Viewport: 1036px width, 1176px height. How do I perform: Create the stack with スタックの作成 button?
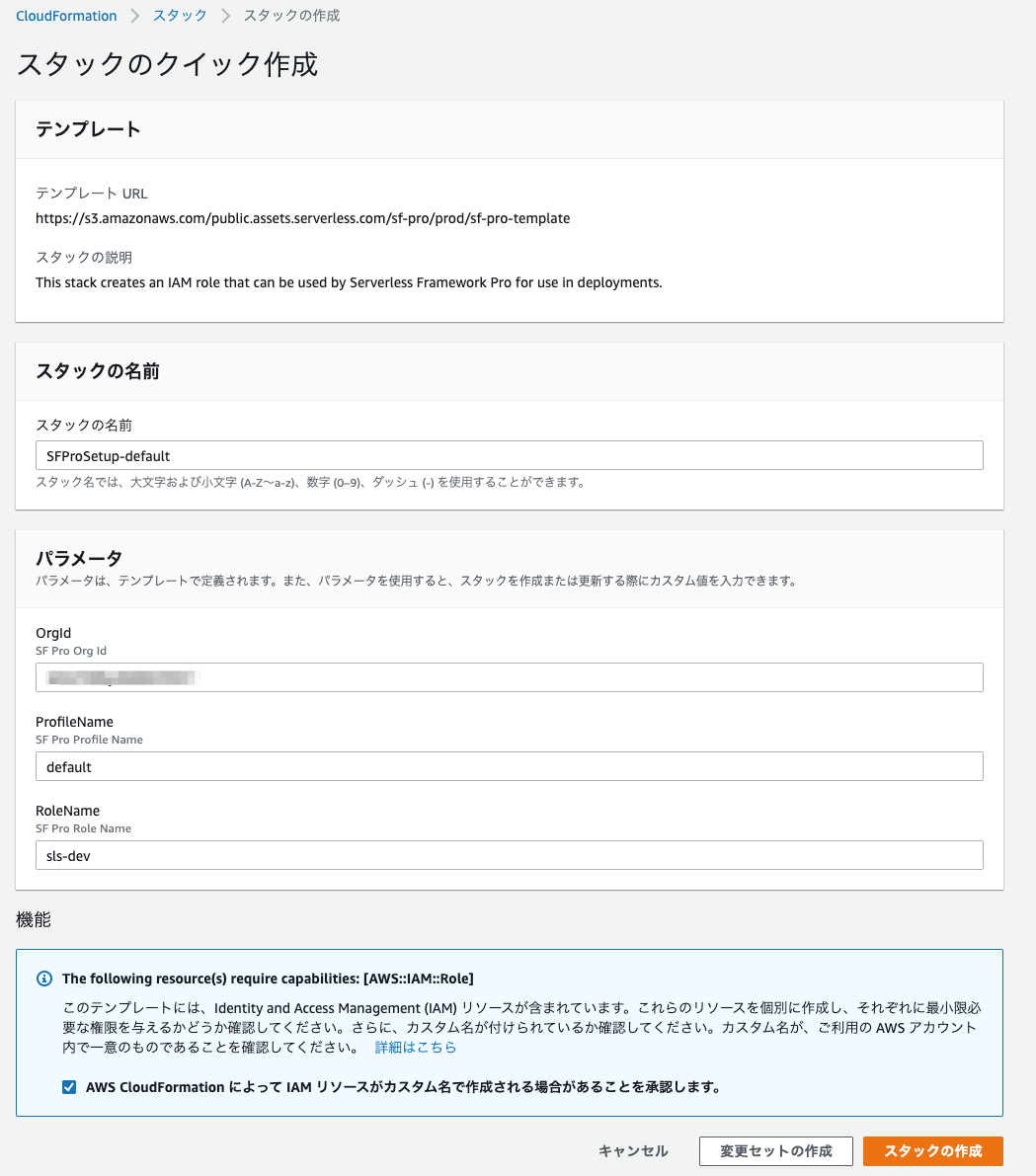(x=933, y=1151)
